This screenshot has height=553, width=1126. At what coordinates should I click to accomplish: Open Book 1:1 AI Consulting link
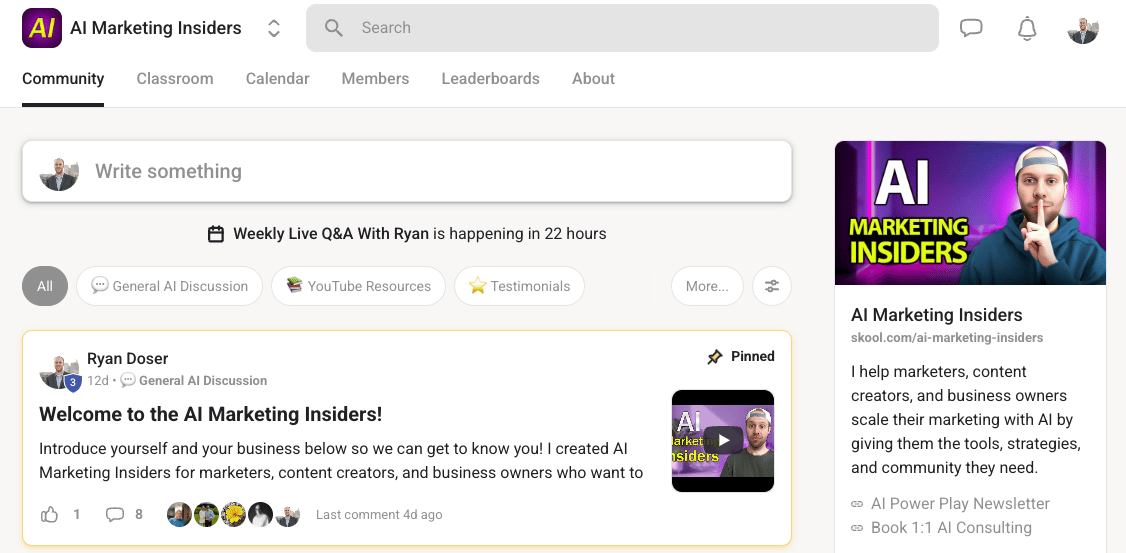click(x=951, y=527)
